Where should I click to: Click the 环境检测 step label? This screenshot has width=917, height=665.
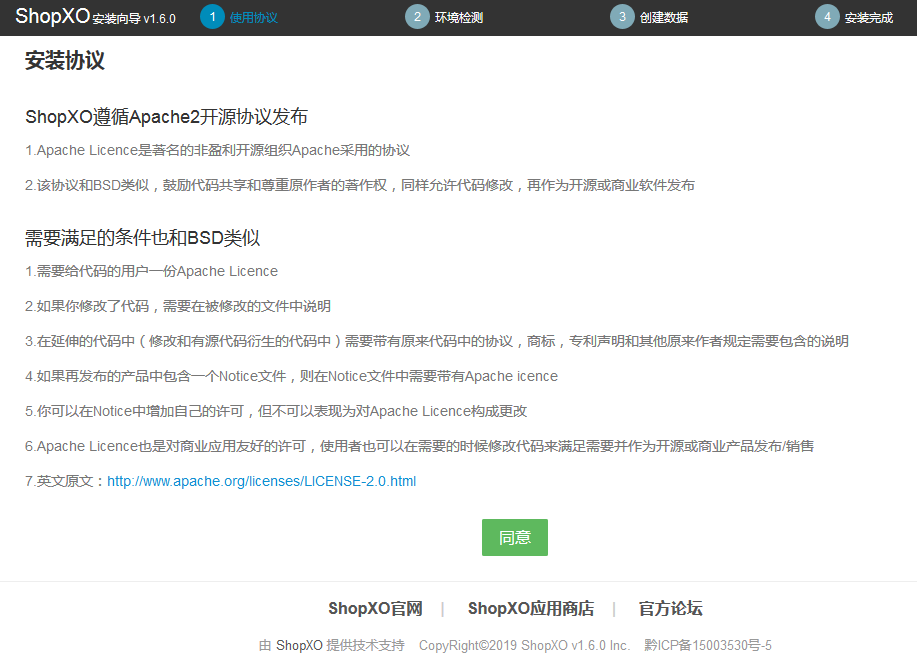pos(459,18)
